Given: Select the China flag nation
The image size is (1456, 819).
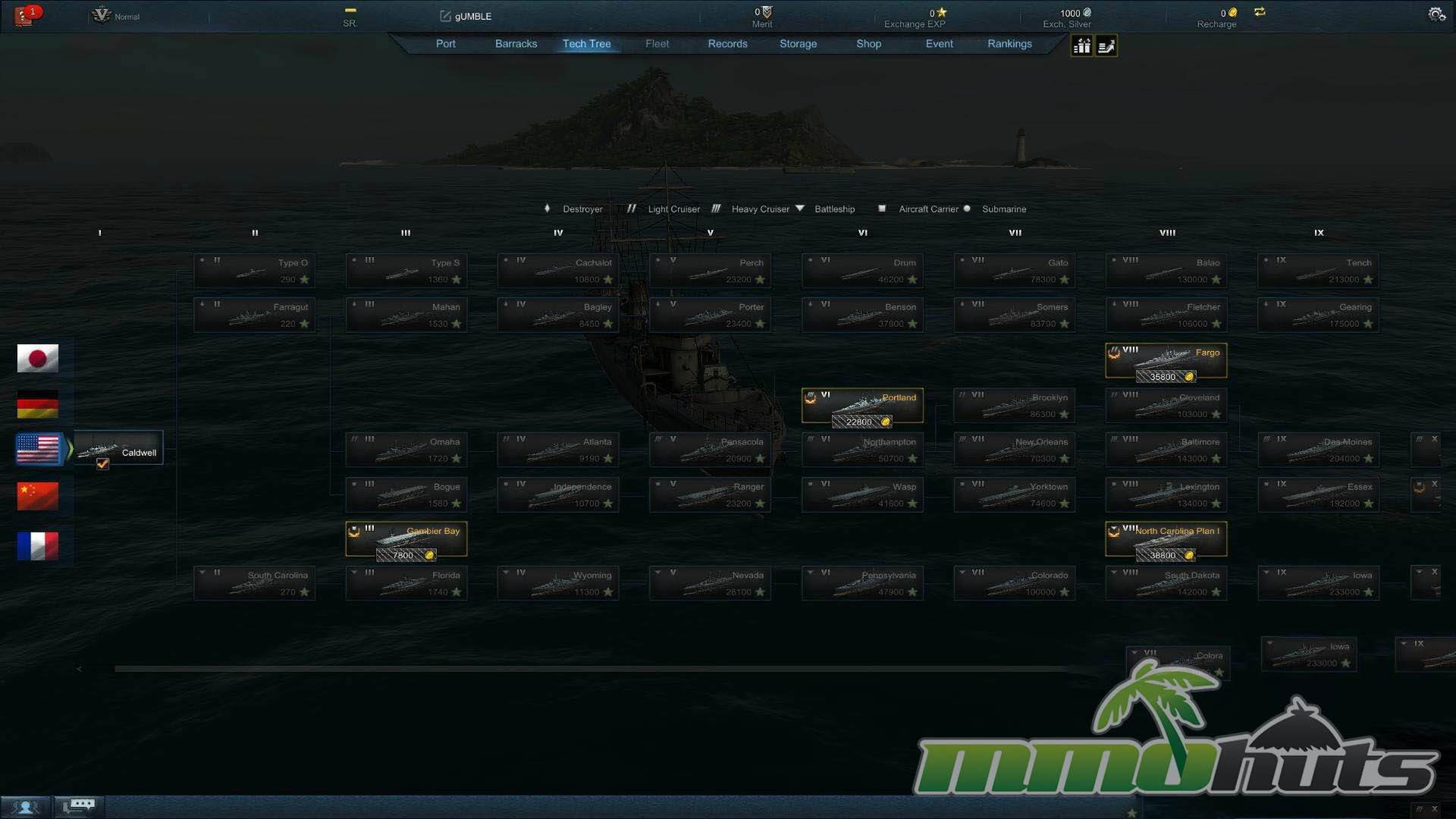Looking at the screenshot, I should pos(38,496).
